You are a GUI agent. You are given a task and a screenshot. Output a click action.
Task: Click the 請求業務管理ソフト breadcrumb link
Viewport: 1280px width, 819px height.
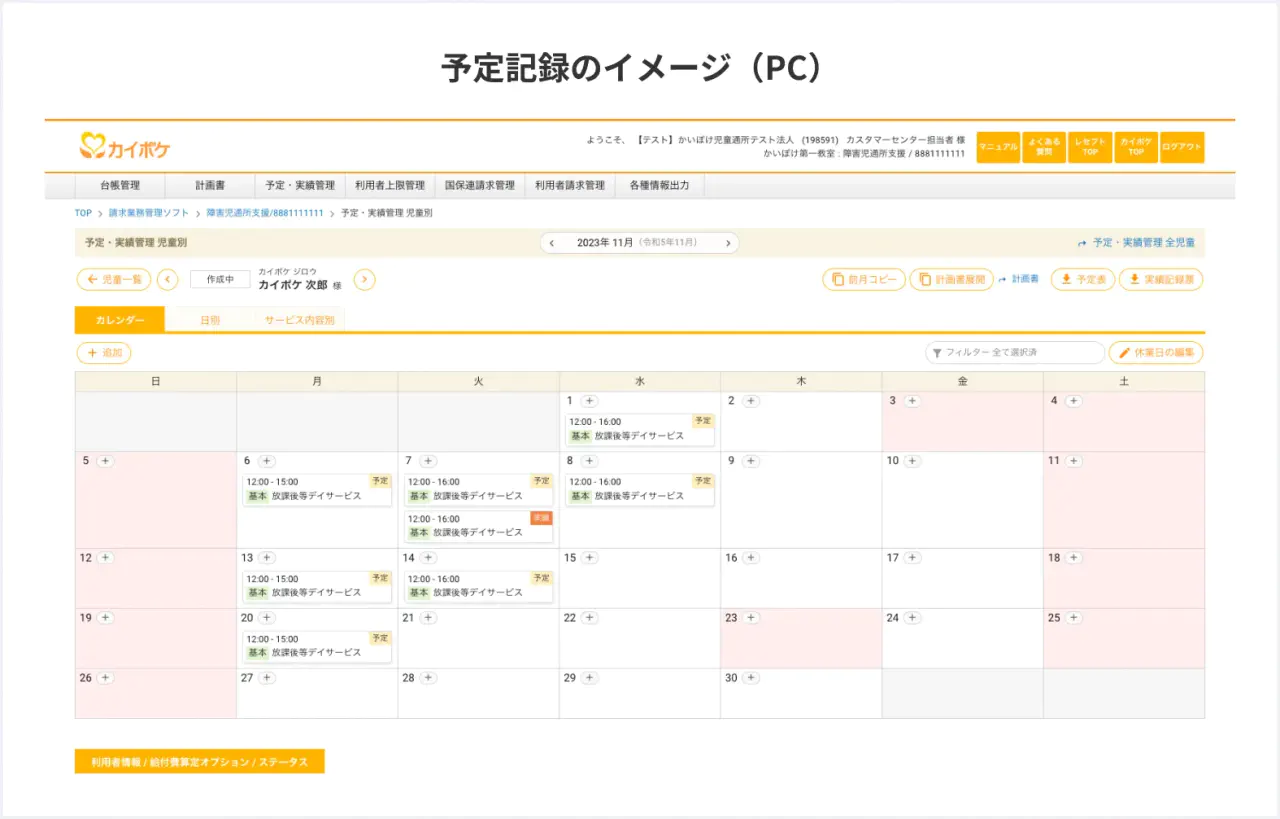(x=149, y=213)
